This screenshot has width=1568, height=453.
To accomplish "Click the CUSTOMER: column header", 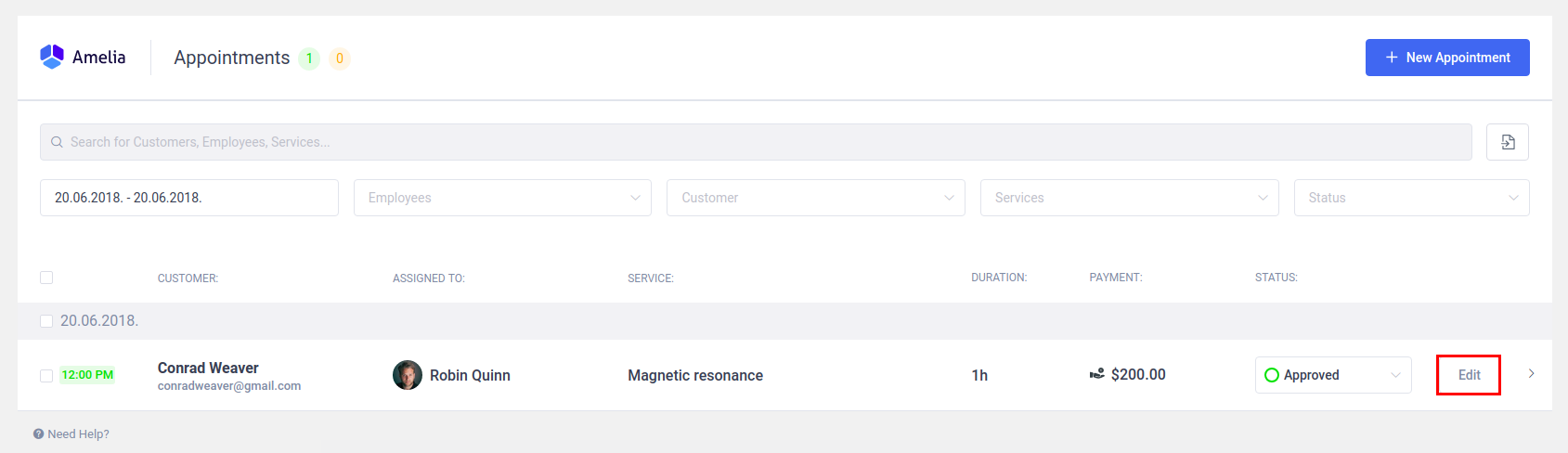I will click(188, 278).
